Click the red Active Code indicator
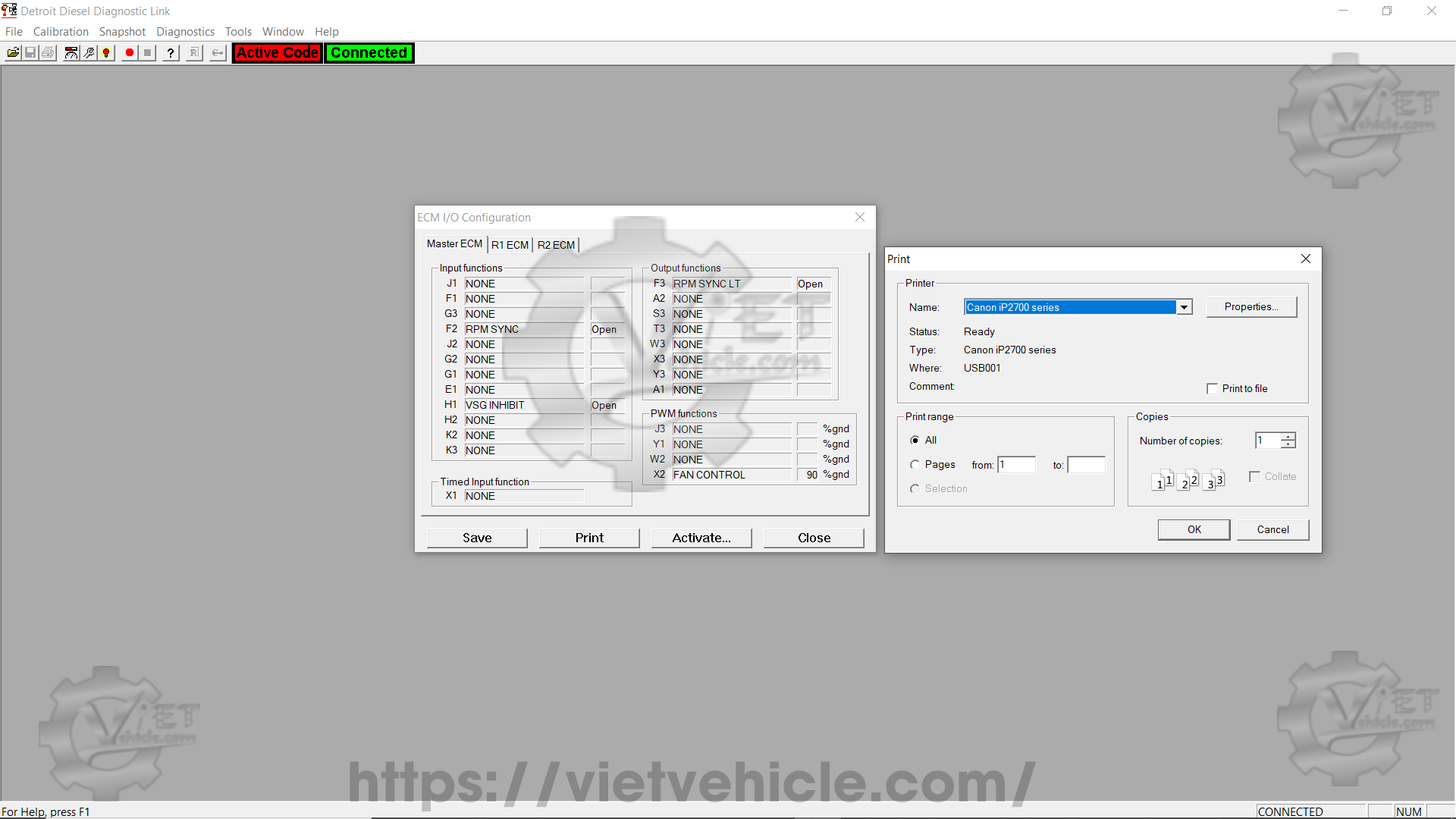 coord(278,53)
